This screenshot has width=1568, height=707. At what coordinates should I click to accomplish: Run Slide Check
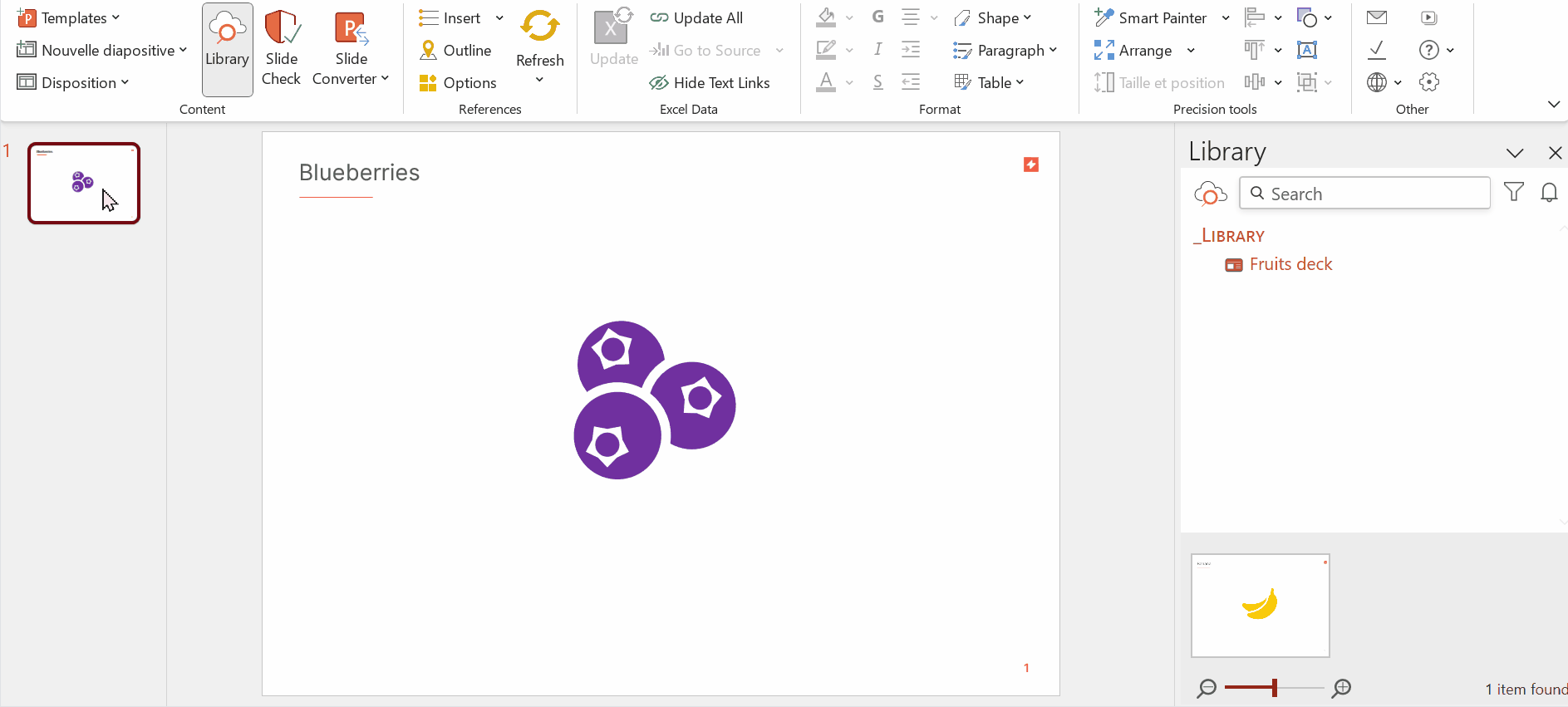[x=281, y=49]
